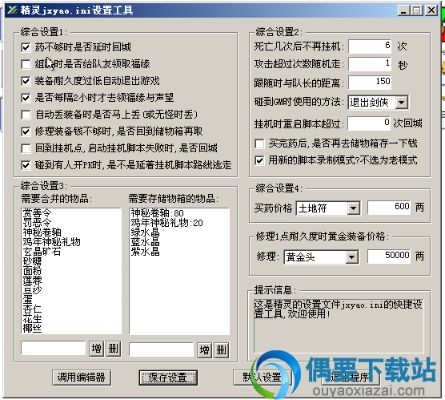This screenshot has height=400, width=445.
Task: Toggle 是否每隔2小时才去领福缘与声望
Action: click(26, 98)
